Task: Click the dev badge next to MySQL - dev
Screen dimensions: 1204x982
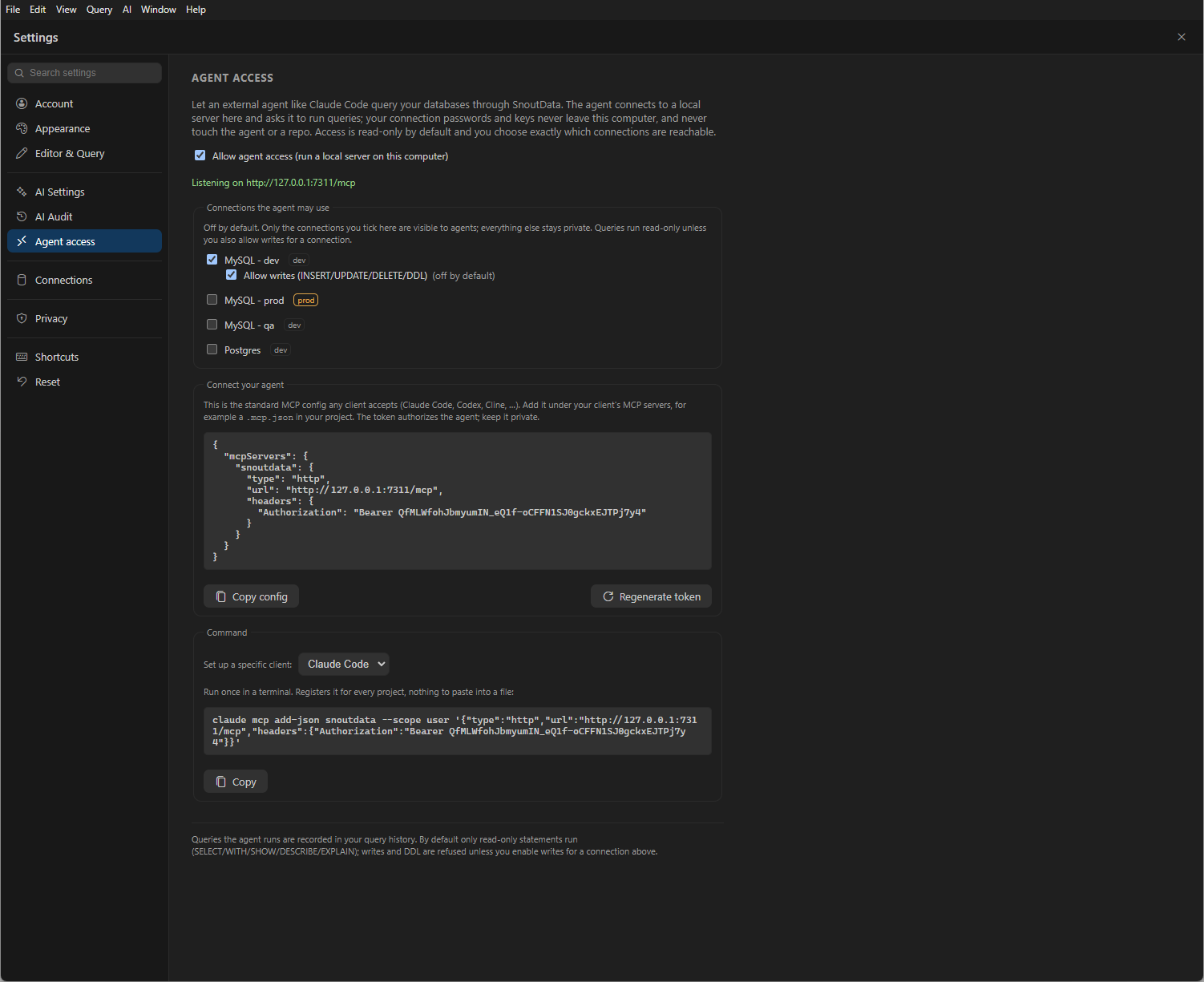Action: coord(299,261)
